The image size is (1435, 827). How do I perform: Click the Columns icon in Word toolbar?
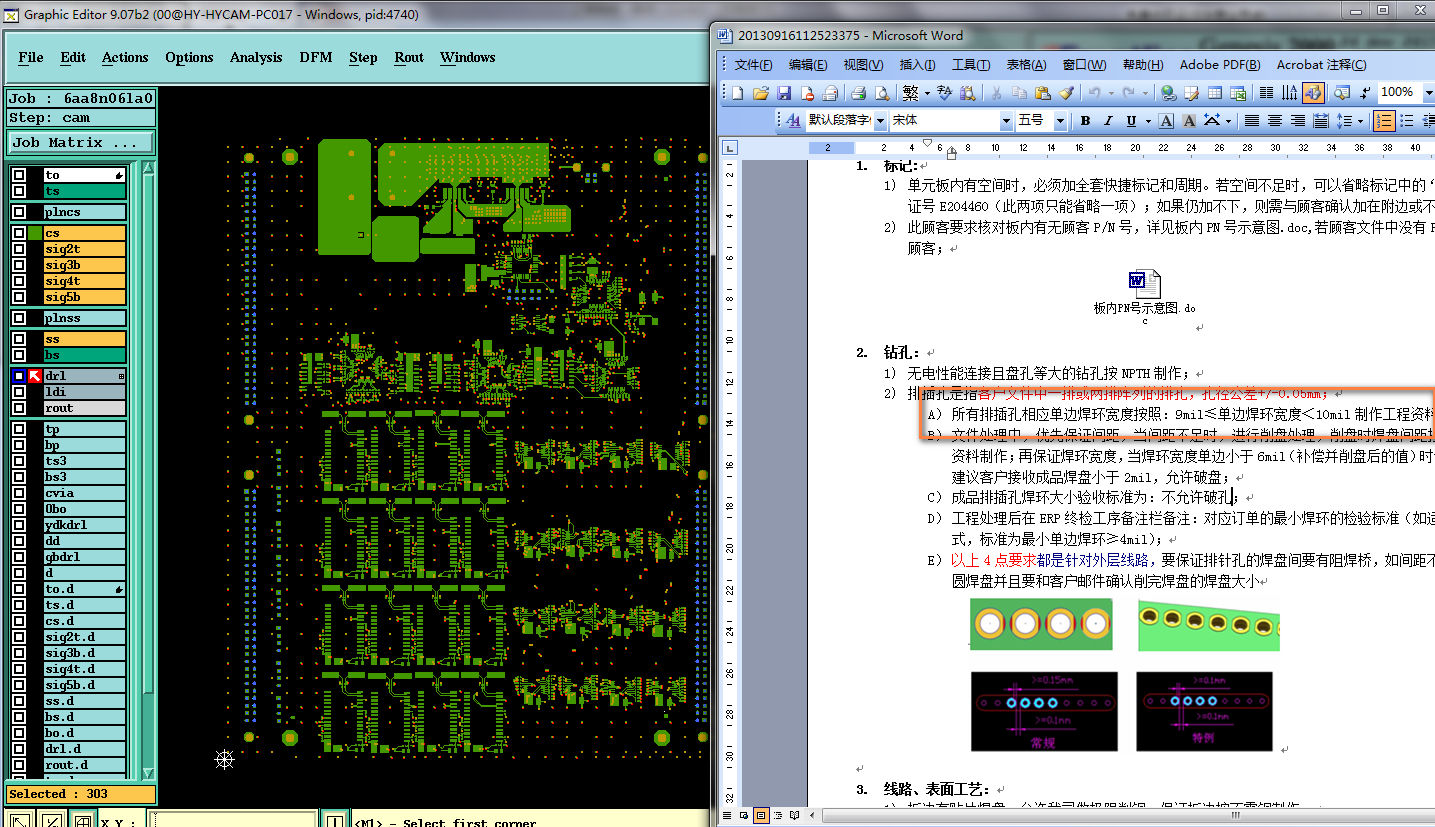[x=1266, y=93]
